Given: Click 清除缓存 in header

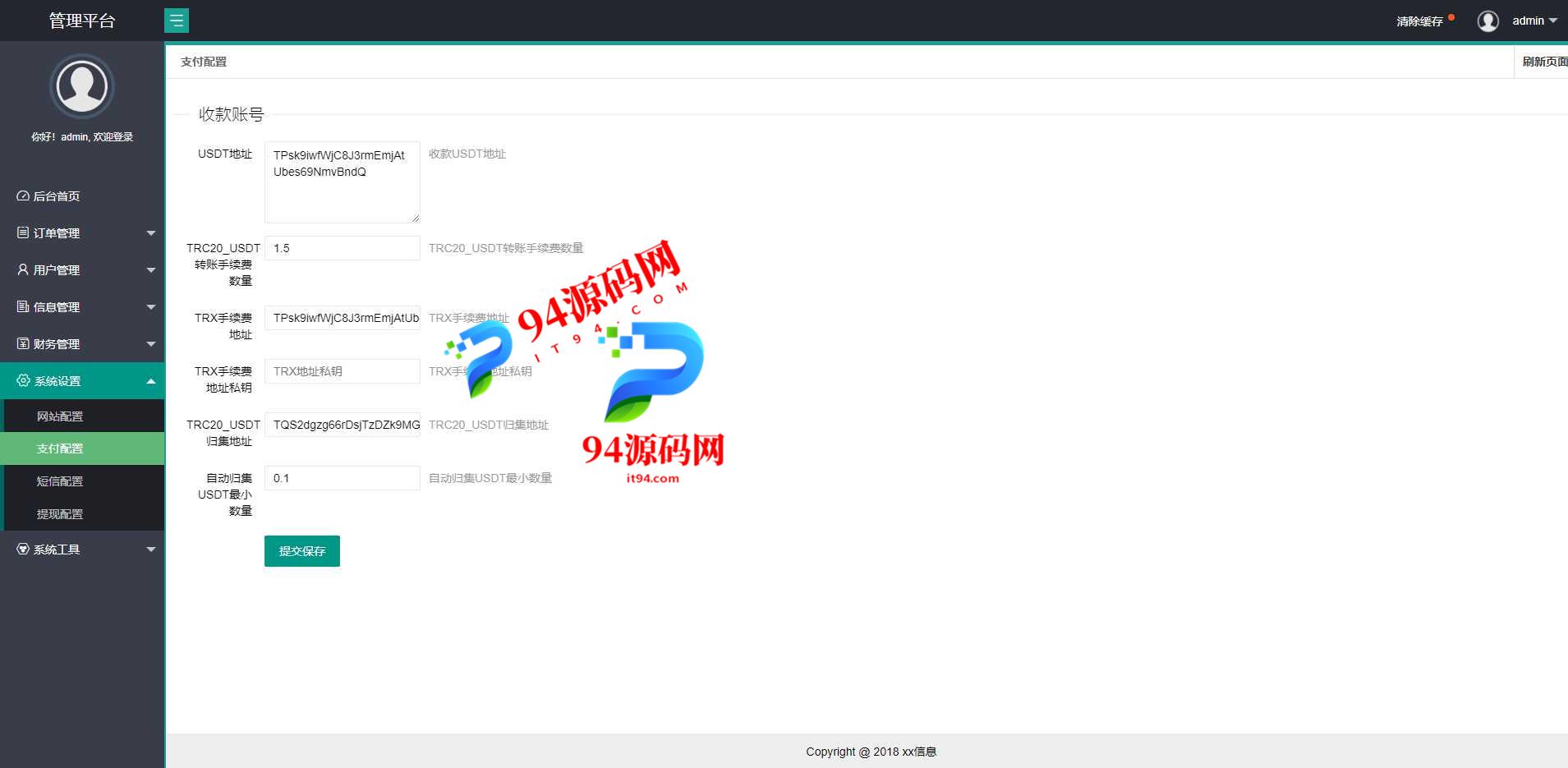Looking at the screenshot, I should (1419, 21).
